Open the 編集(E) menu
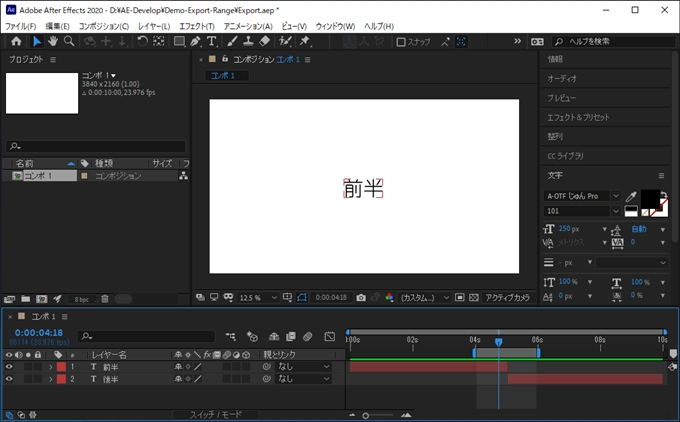 [x=57, y=26]
